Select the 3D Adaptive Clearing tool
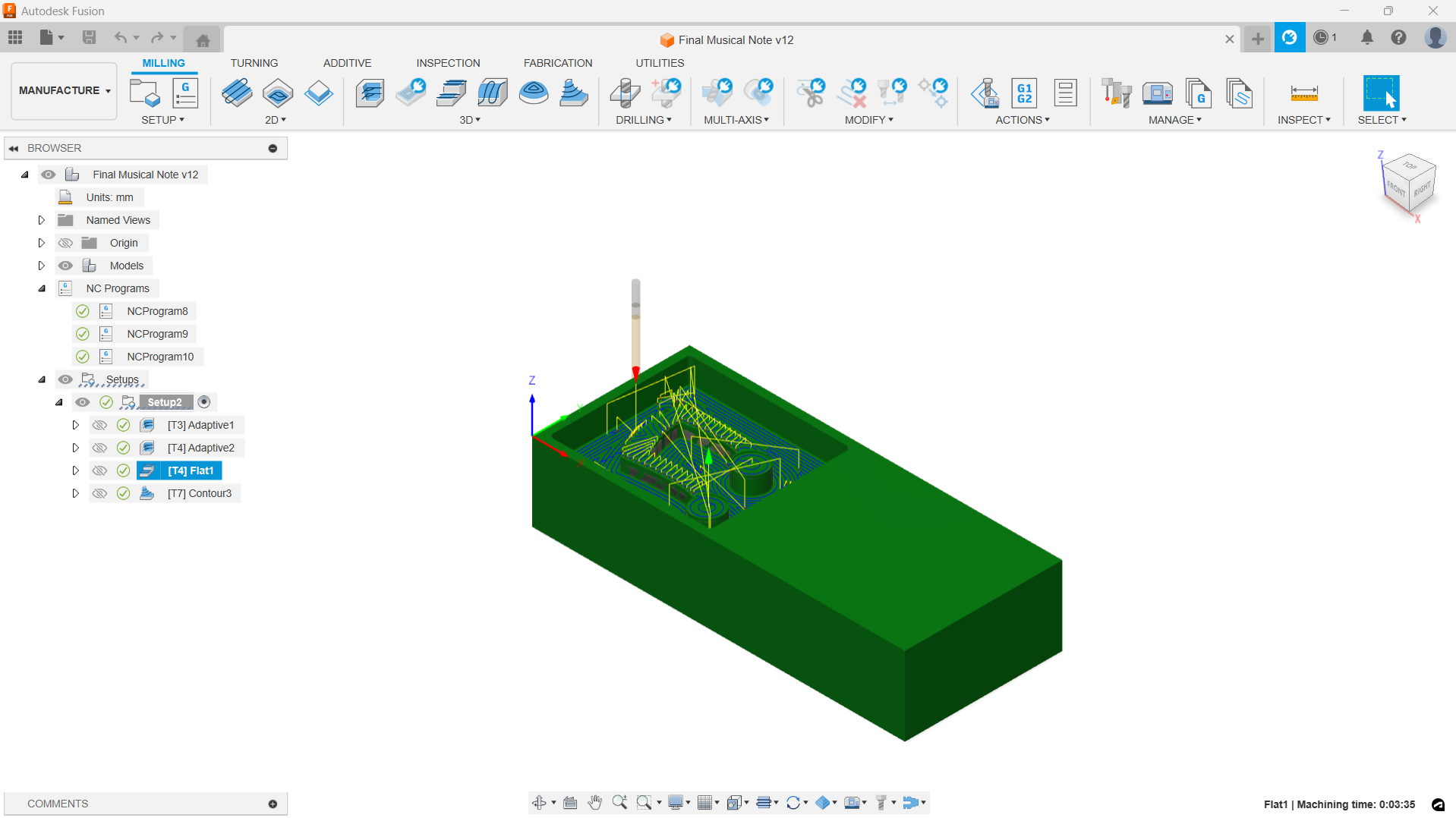This screenshot has height=818, width=1456. 370,93
